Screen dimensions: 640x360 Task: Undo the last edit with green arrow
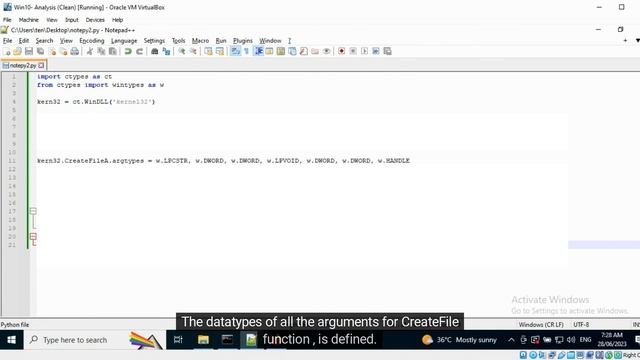pyautogui.click(x=128, y=51)
